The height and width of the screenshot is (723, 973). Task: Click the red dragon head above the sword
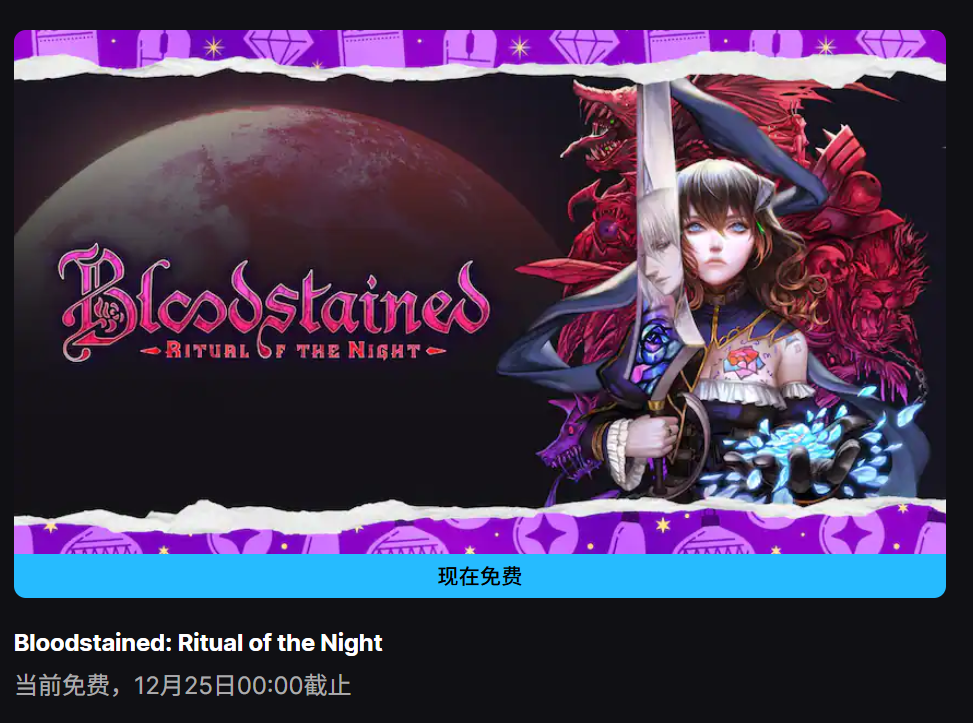point(602,127)
